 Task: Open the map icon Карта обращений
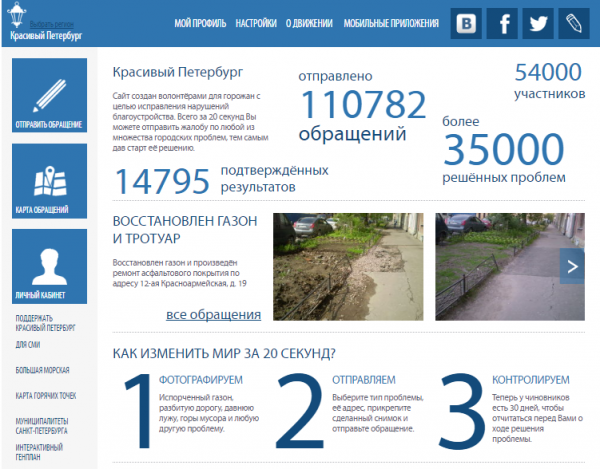[49, 181]
